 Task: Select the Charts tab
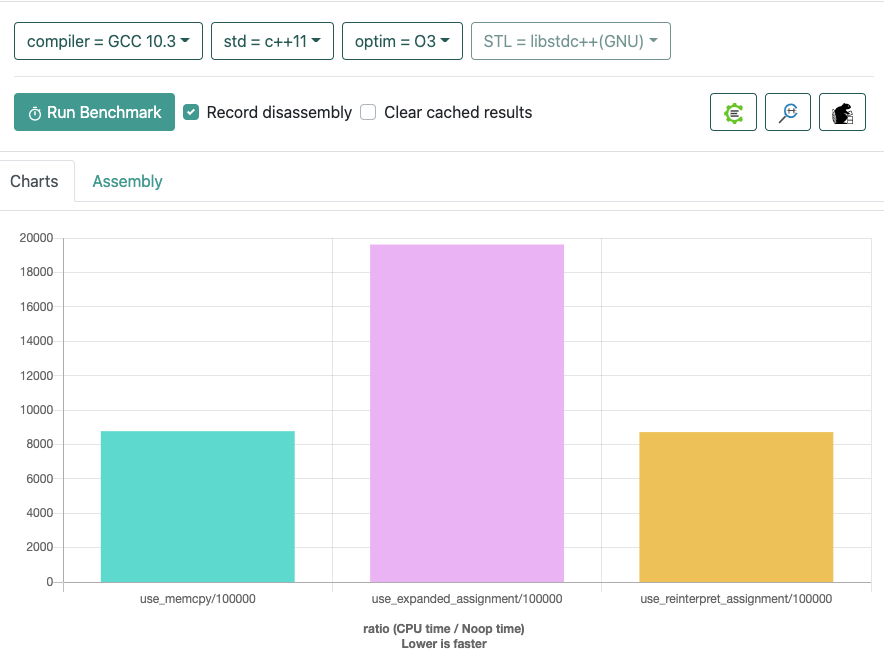pos(34,181)
